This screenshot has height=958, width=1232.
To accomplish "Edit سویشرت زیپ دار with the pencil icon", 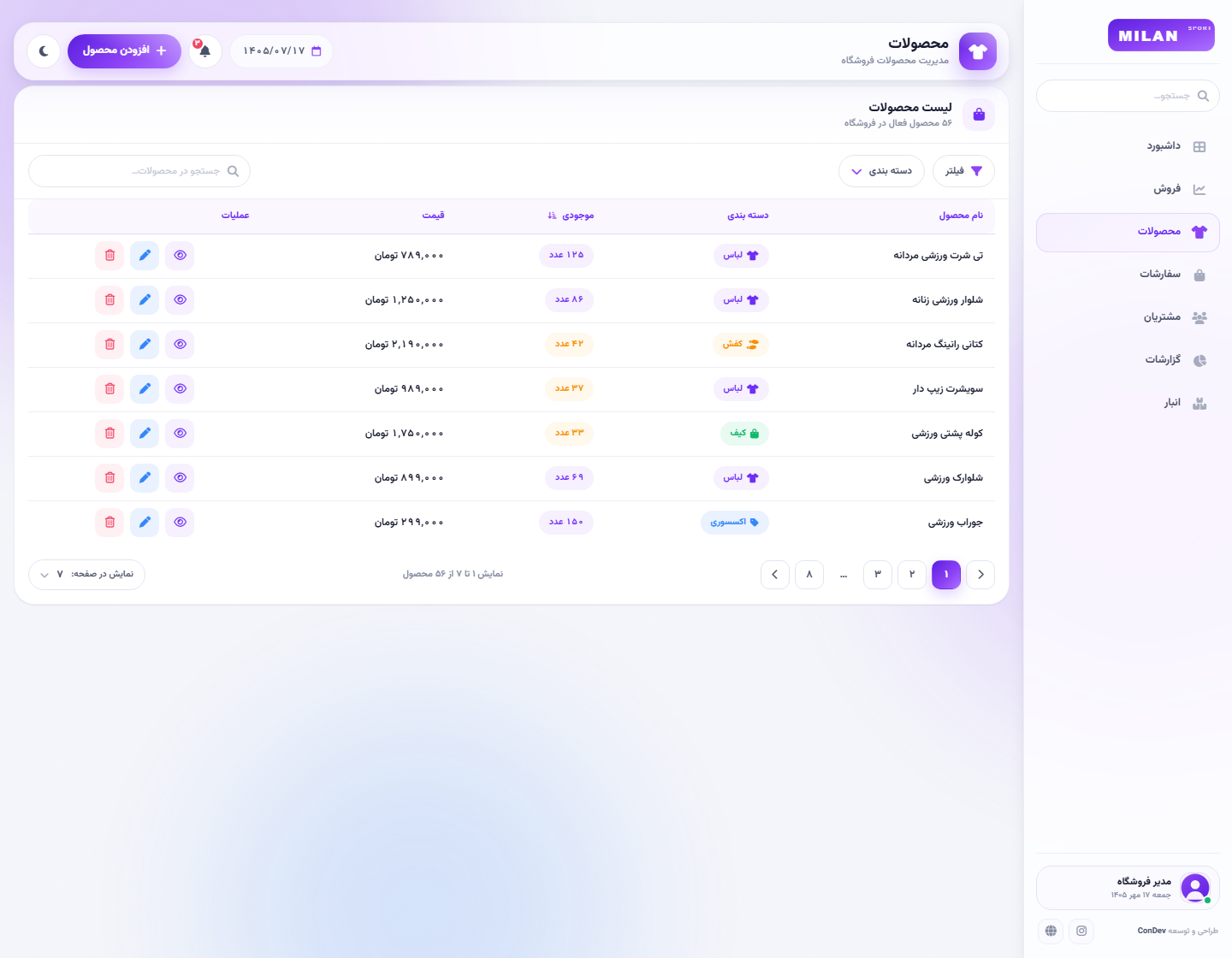I will (145, 388).
